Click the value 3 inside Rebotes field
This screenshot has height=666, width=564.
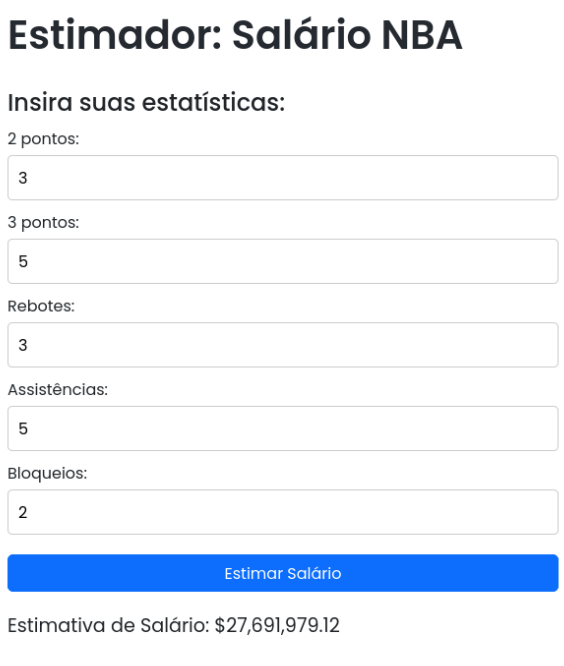(x=23, y=345)
